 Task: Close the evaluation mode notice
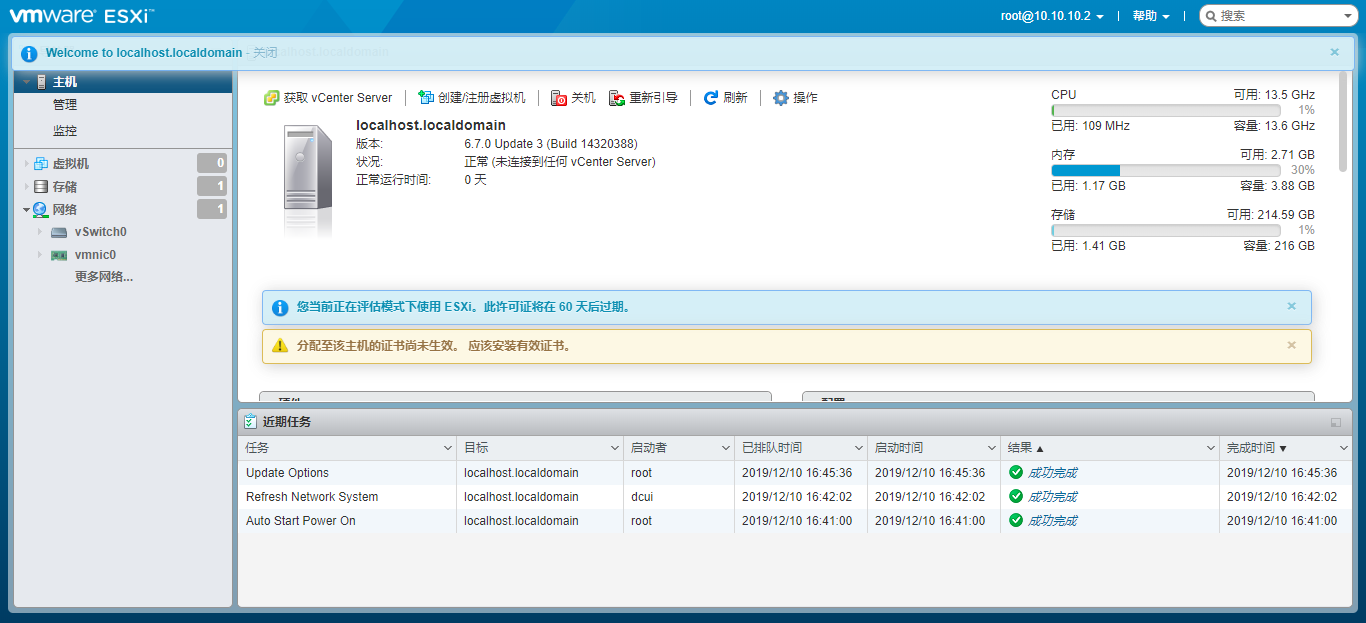1292,306
